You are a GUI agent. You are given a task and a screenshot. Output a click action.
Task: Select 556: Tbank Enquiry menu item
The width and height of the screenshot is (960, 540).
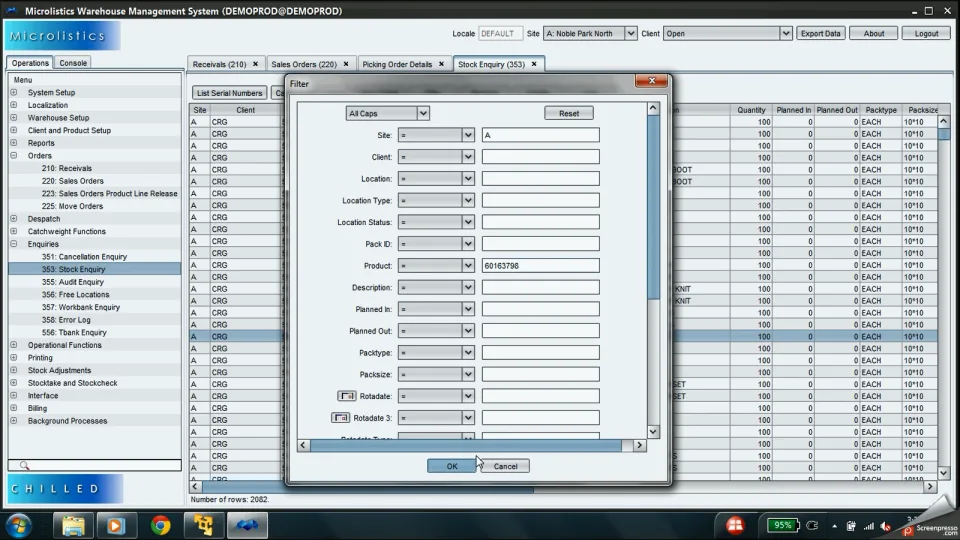(73, 332)
